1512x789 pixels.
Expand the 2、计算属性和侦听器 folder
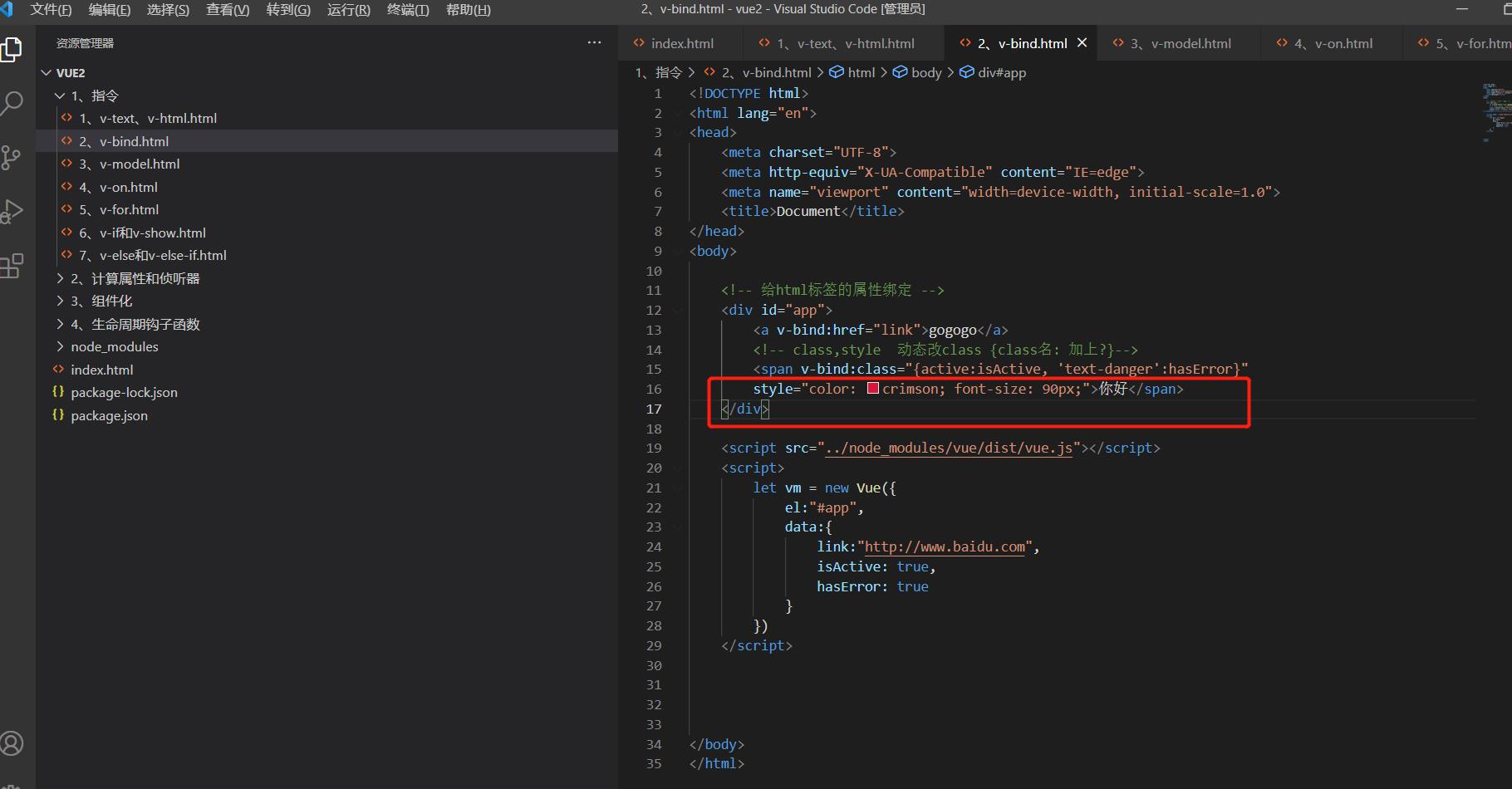(x=60, y=278)
